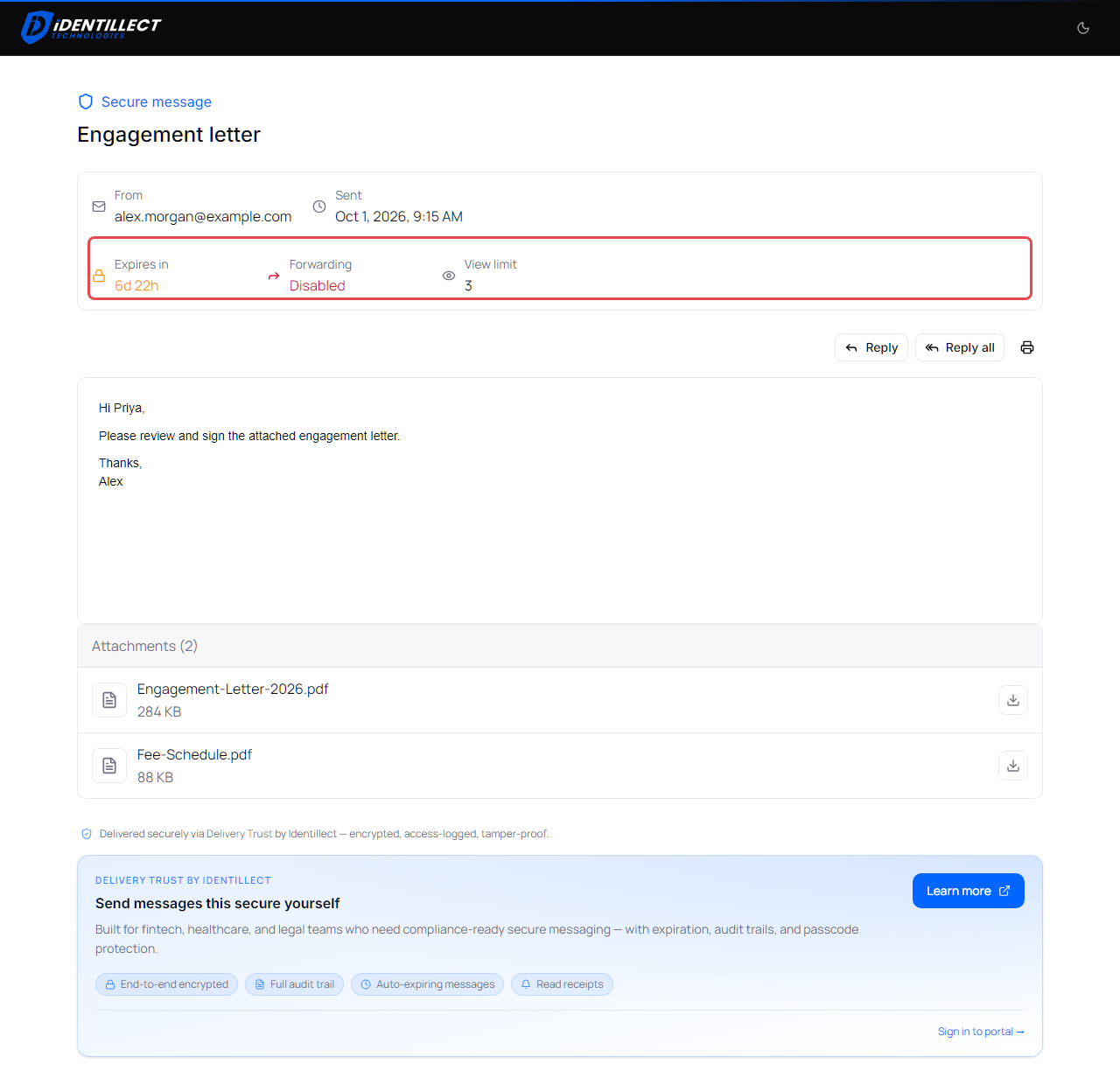This screenshot has width=1120, height=1092.
Task: Click the file icon for Engagement-Letter-2026.pdf
Action: pos(109,700)
